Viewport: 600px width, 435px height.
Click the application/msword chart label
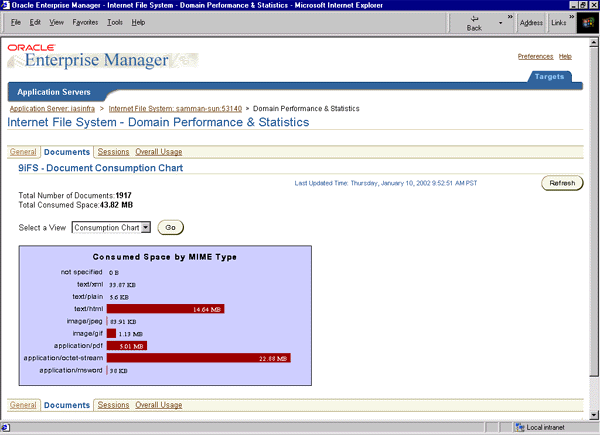(x=71, y=370)
